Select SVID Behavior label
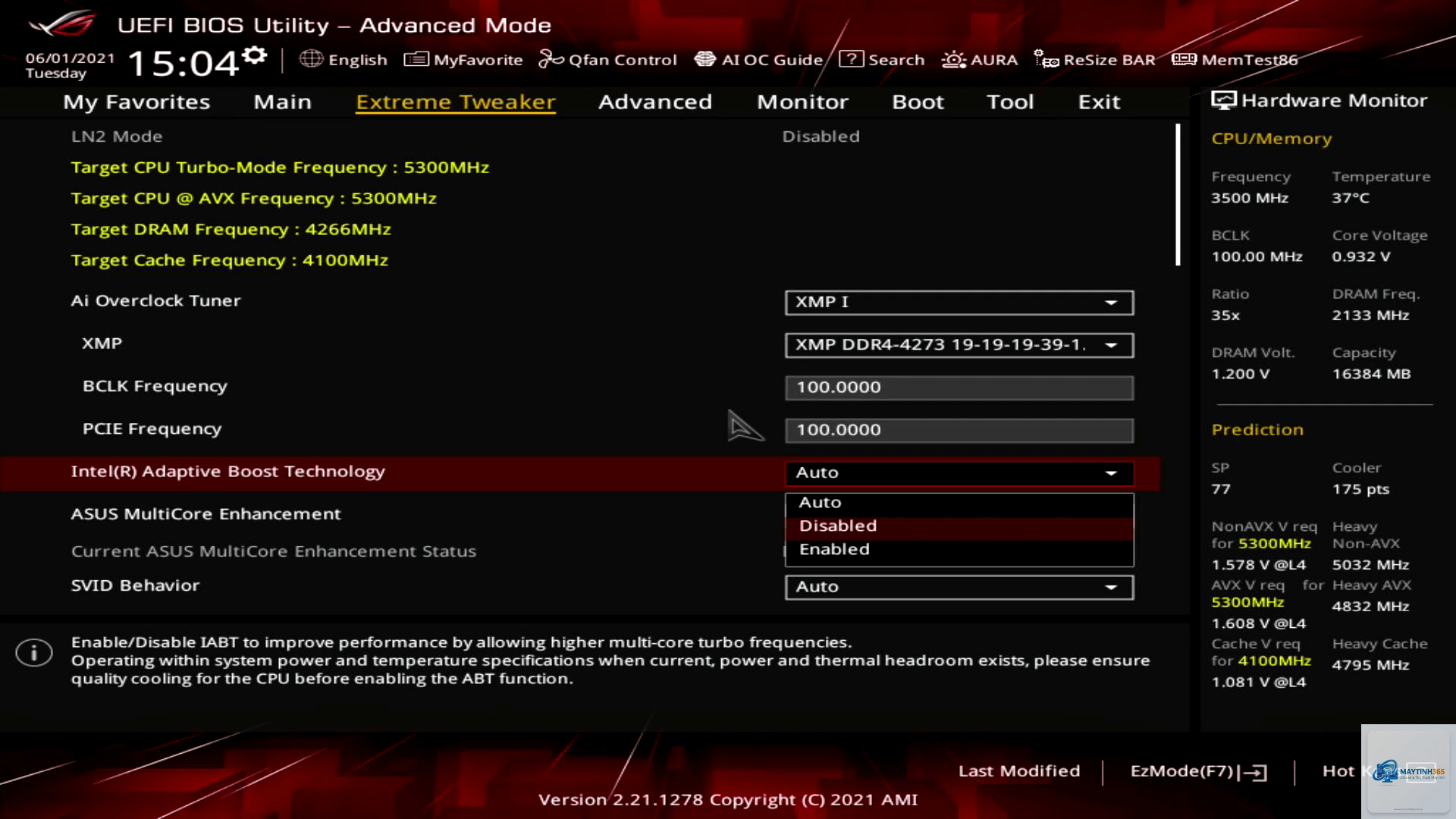 coord(135,585)
